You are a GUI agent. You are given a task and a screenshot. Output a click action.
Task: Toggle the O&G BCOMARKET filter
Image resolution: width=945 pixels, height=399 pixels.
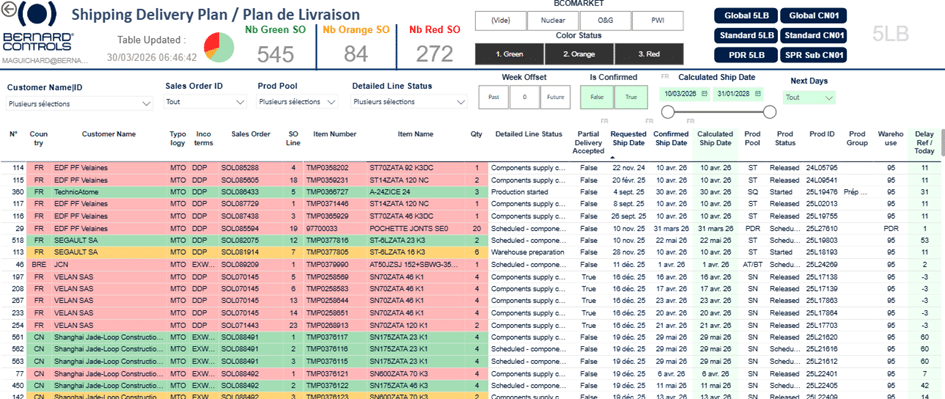pyautogui.click(x=605, y=21)
